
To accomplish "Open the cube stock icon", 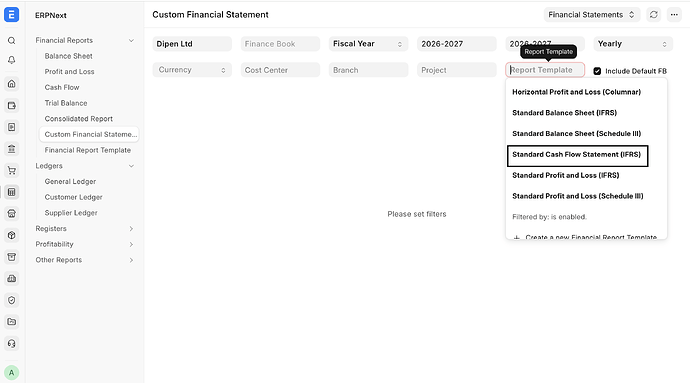I will [x=11, y=235].
